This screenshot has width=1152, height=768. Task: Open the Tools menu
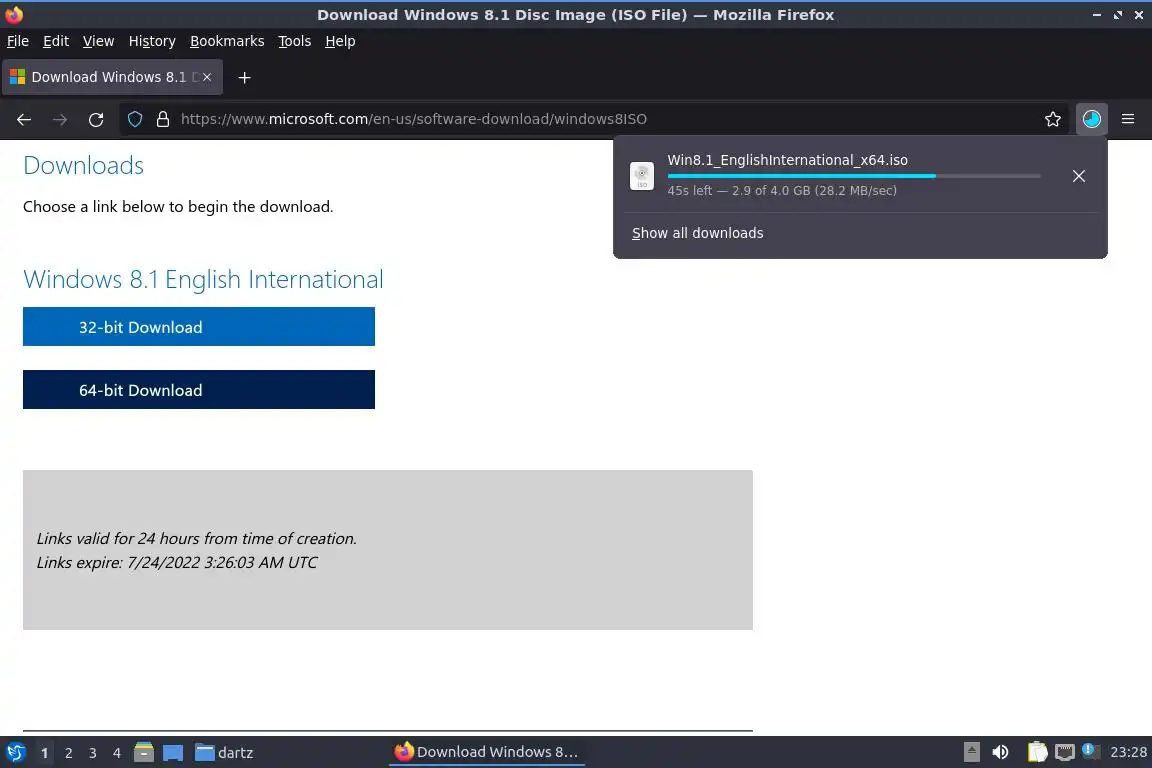pos(295,41)
